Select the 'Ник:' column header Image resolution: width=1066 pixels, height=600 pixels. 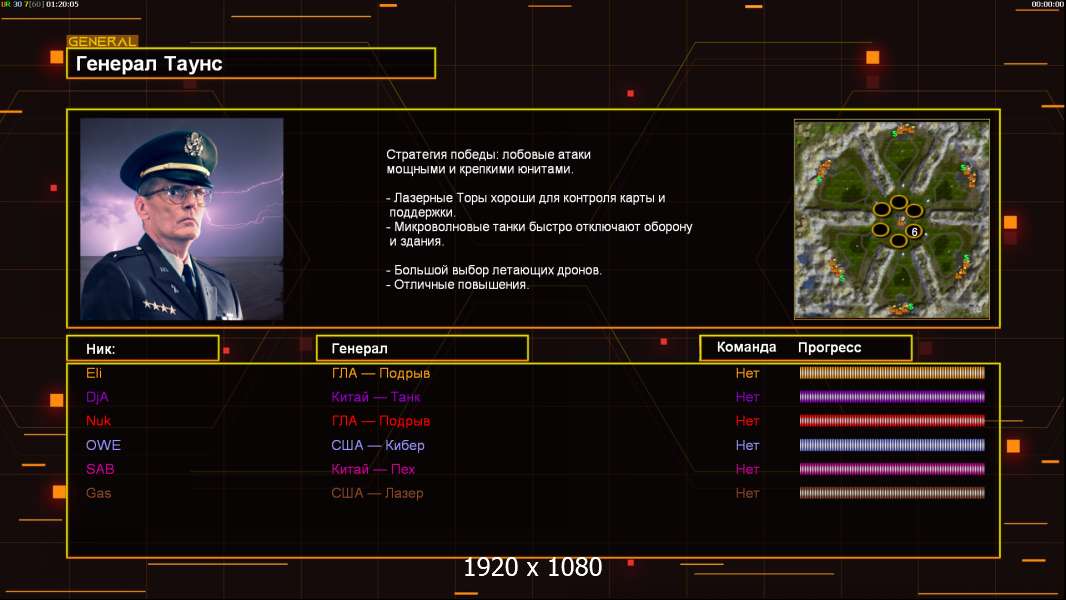143,349
